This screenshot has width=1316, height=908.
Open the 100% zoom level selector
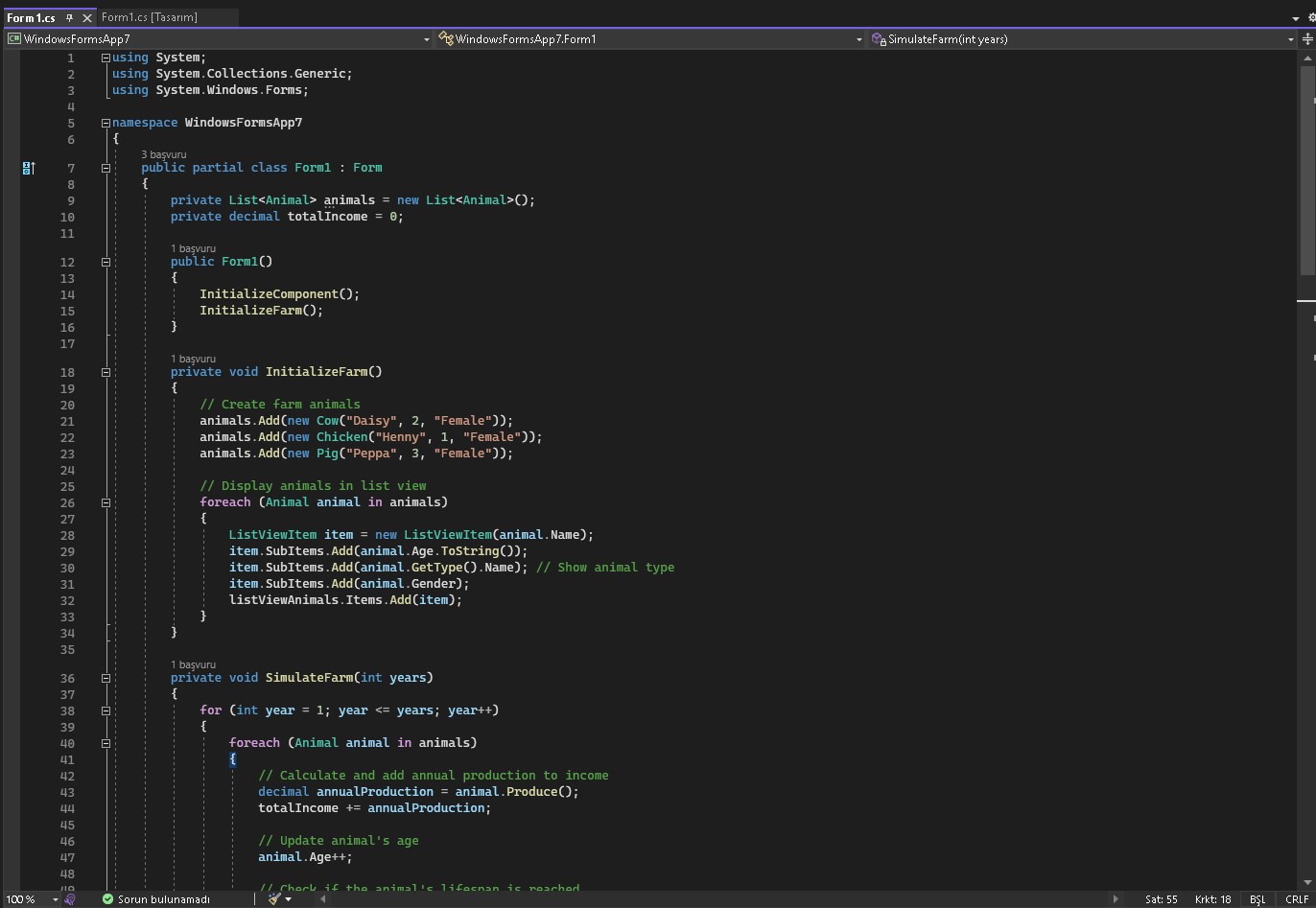27,899
